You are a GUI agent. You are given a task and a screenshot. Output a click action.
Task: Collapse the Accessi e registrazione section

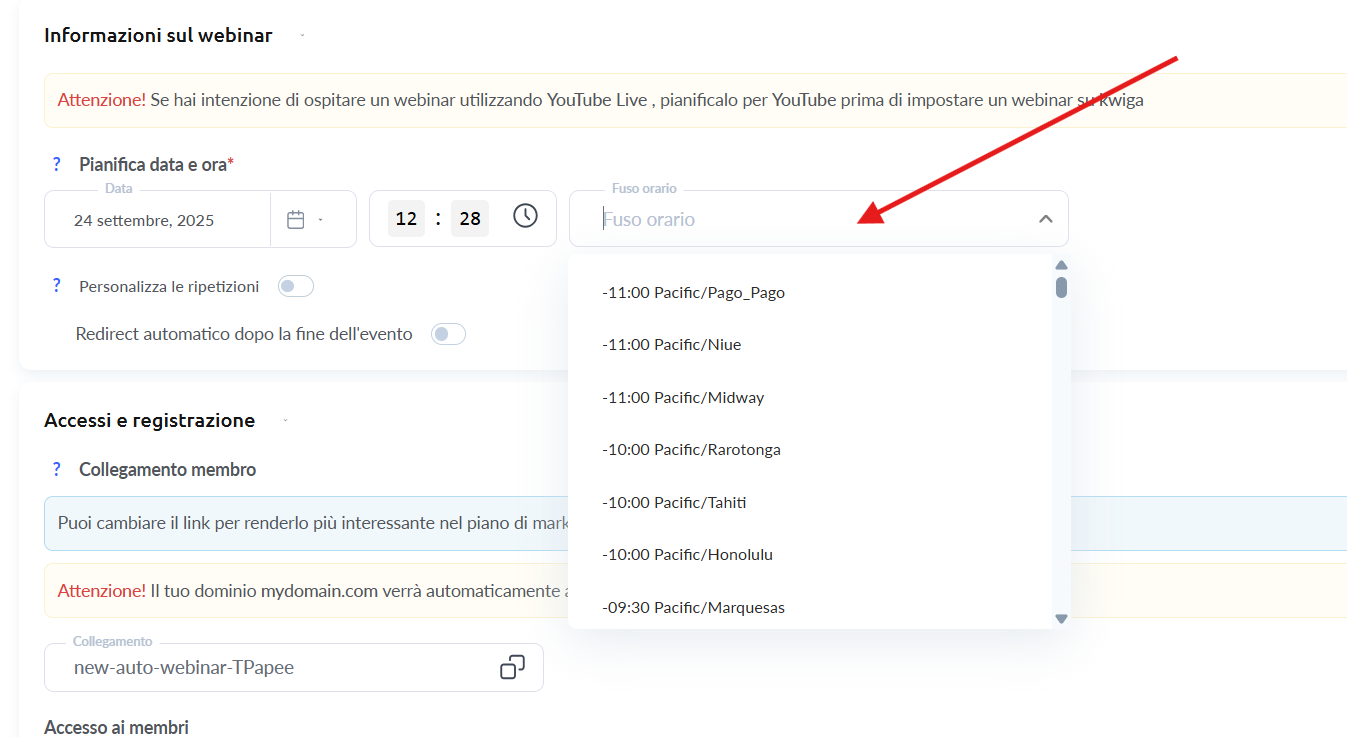point(285,421)
